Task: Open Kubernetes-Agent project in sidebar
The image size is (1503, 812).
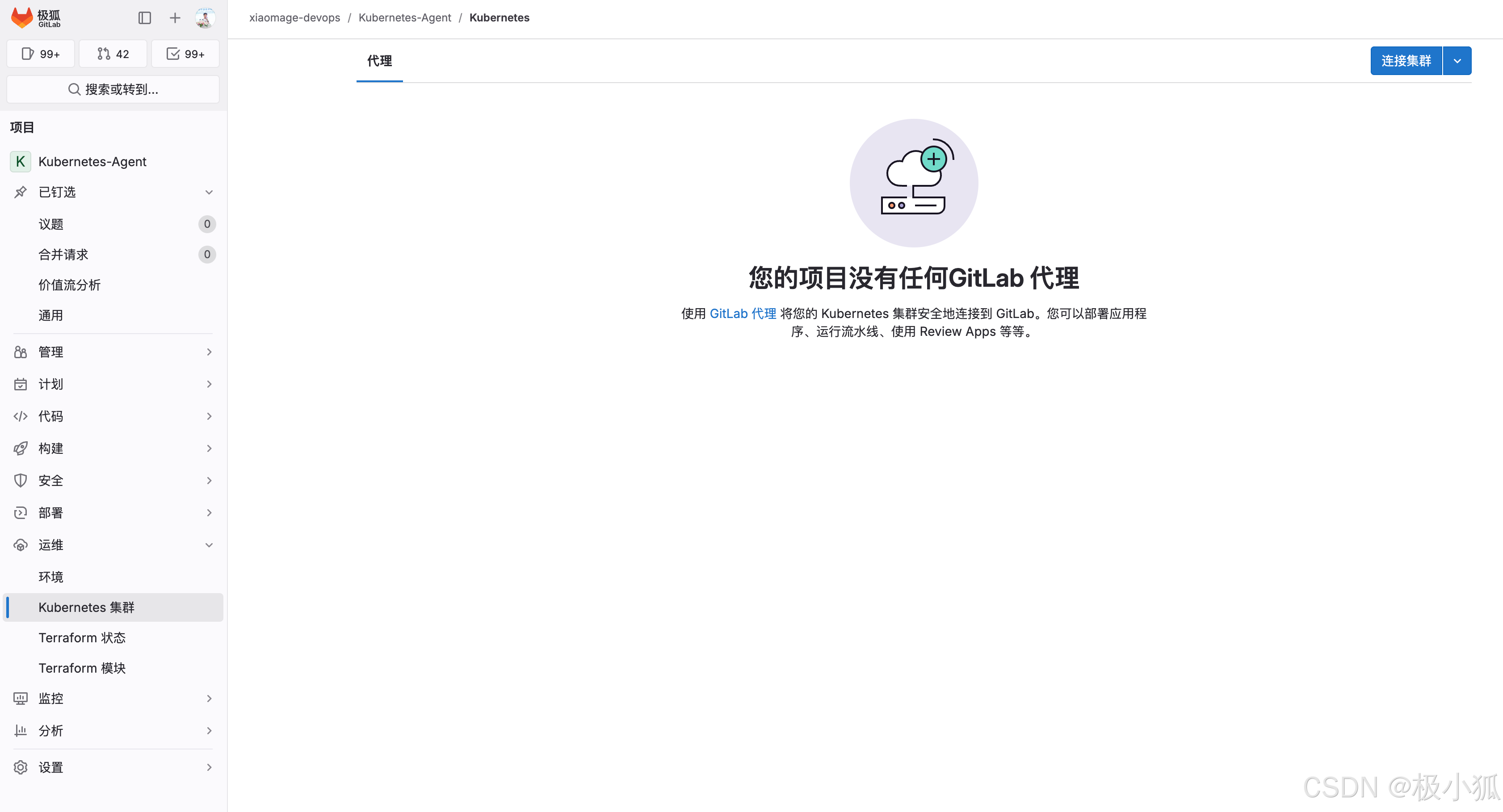Action: click(x=113, y=162)
